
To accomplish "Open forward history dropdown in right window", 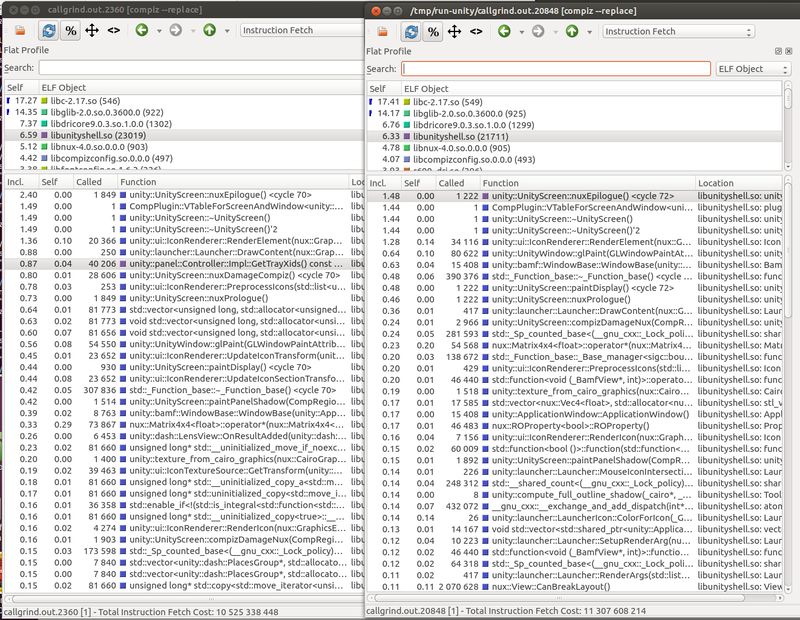I will pos(555,32).
